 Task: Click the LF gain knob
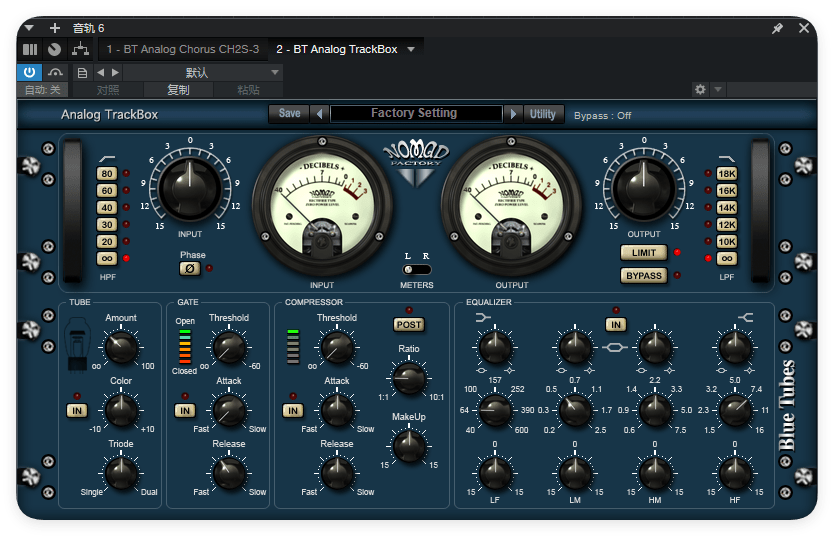click(x=495, y=473)
